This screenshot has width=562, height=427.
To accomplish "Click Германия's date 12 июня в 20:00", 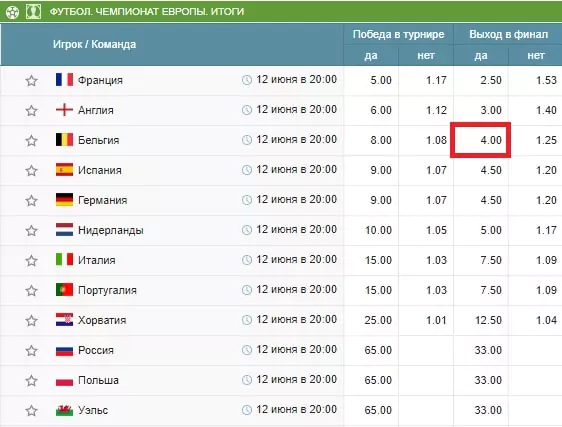I will click(296, 200).
